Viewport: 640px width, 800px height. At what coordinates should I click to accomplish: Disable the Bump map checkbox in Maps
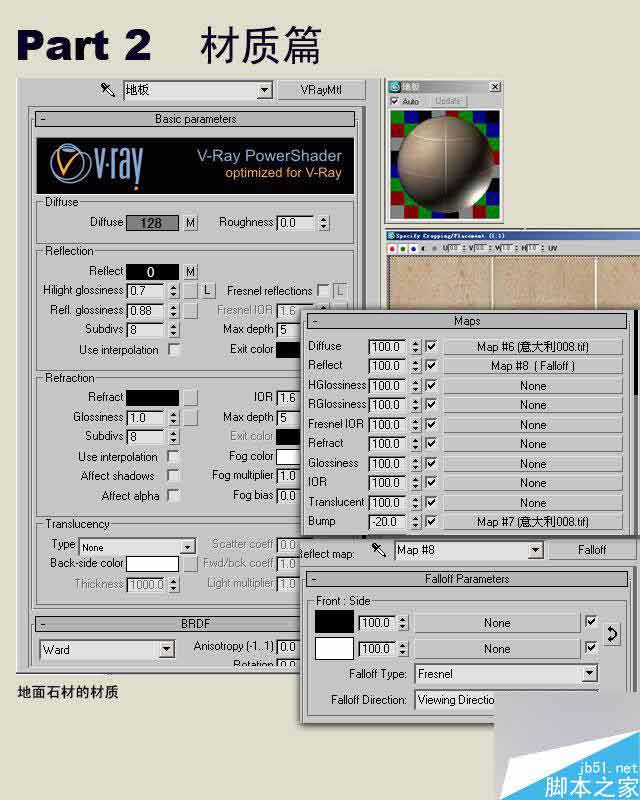click(431, 521)
